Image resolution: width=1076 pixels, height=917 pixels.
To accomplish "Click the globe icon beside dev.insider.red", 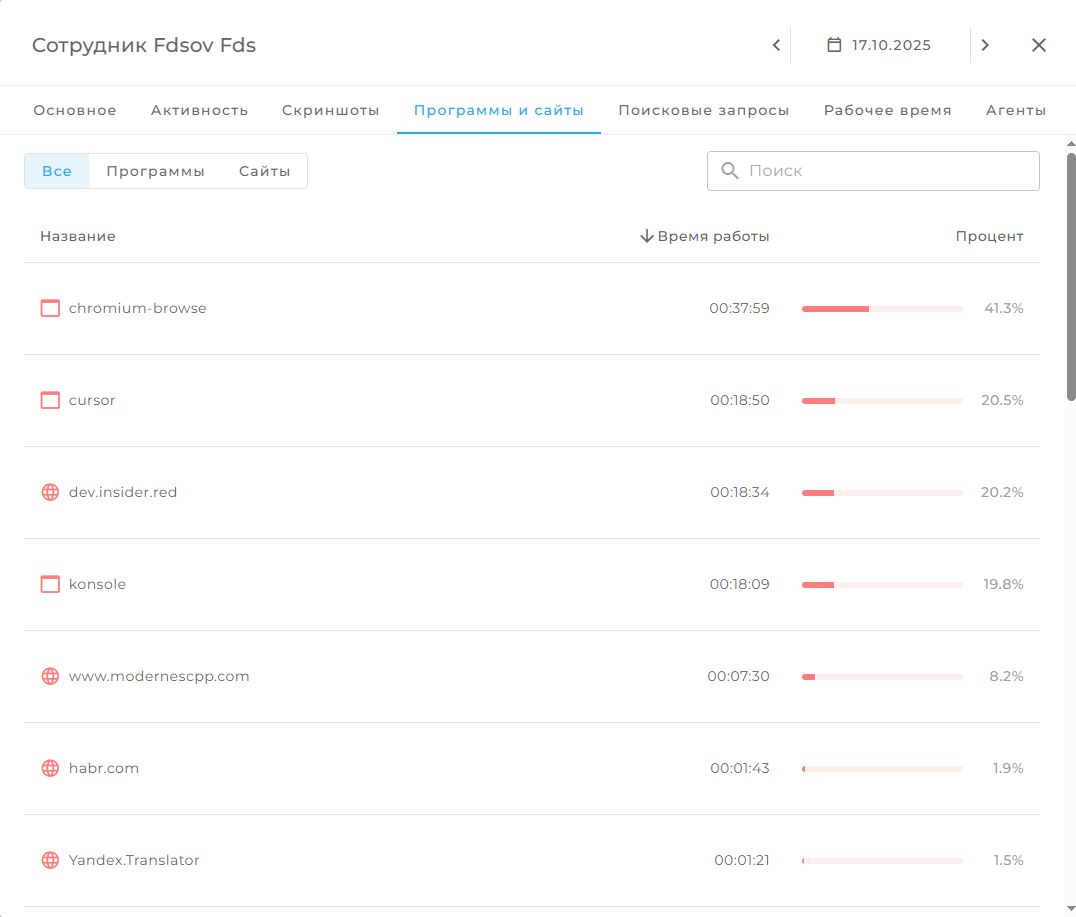I will point(50,492).
